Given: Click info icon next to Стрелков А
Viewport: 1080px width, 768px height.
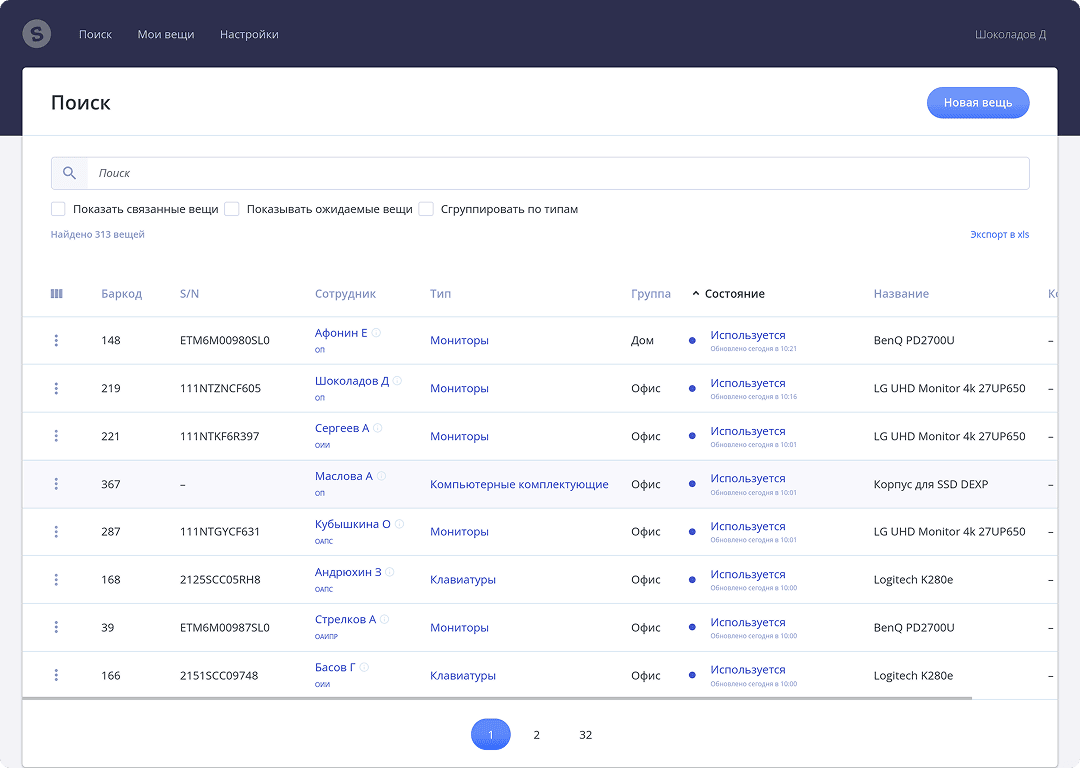Looking at the screenshot, I should click(384, 619).
